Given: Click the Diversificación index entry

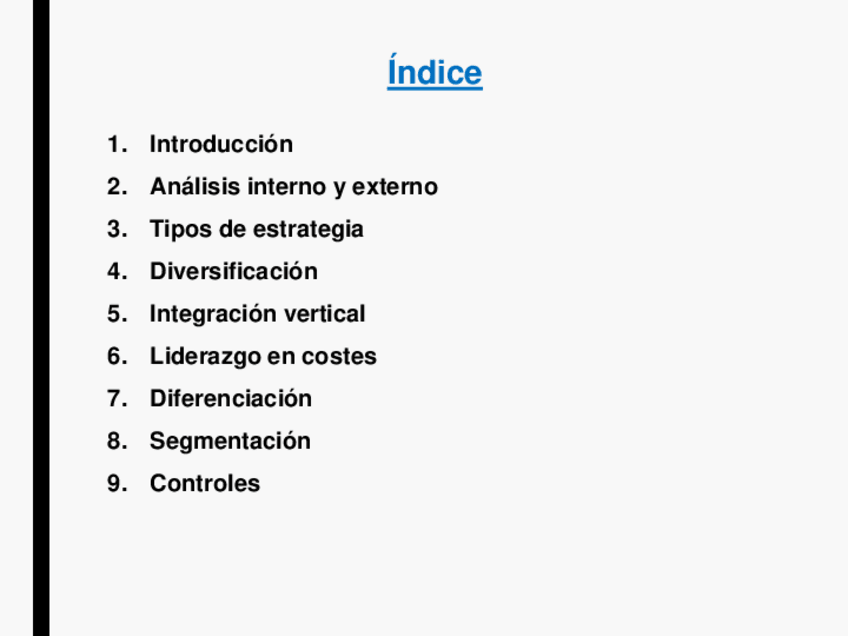Looking at the screenshot, I should click(233, 272).
